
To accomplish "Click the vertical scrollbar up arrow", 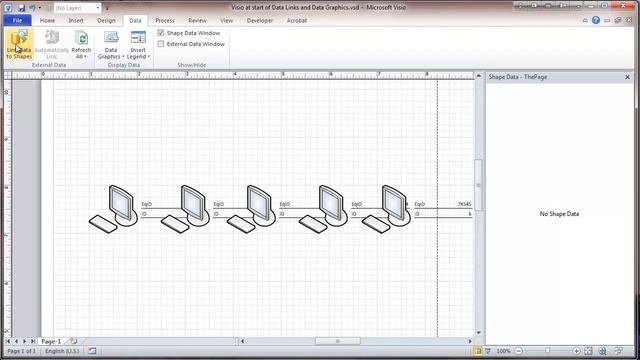I will [478, 76].
